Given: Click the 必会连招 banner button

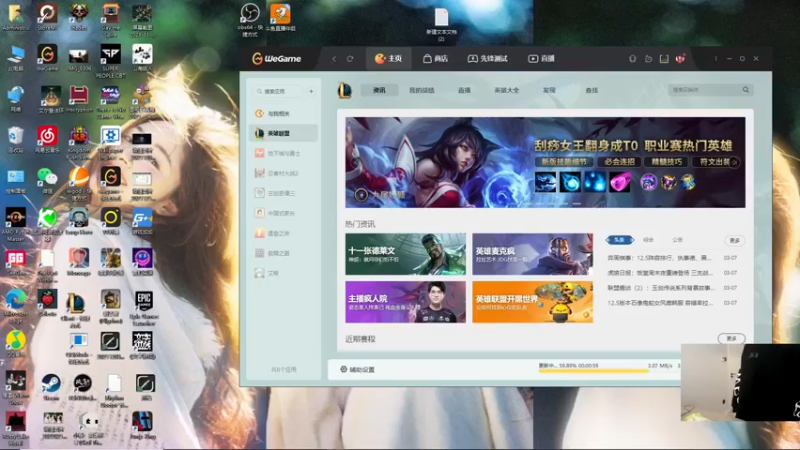Looking at the screenshot, I should (619, 162).
